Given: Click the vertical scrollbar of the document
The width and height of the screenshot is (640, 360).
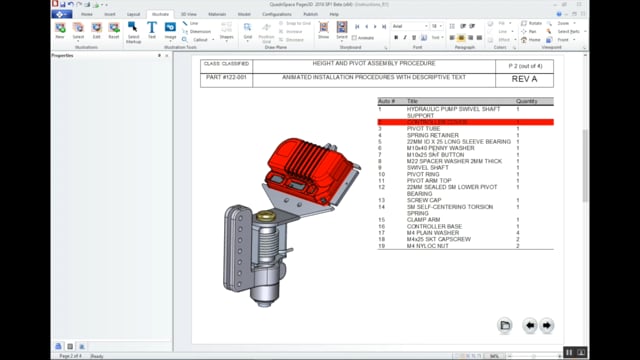Looking at the screenshot, I should [585, 165].
